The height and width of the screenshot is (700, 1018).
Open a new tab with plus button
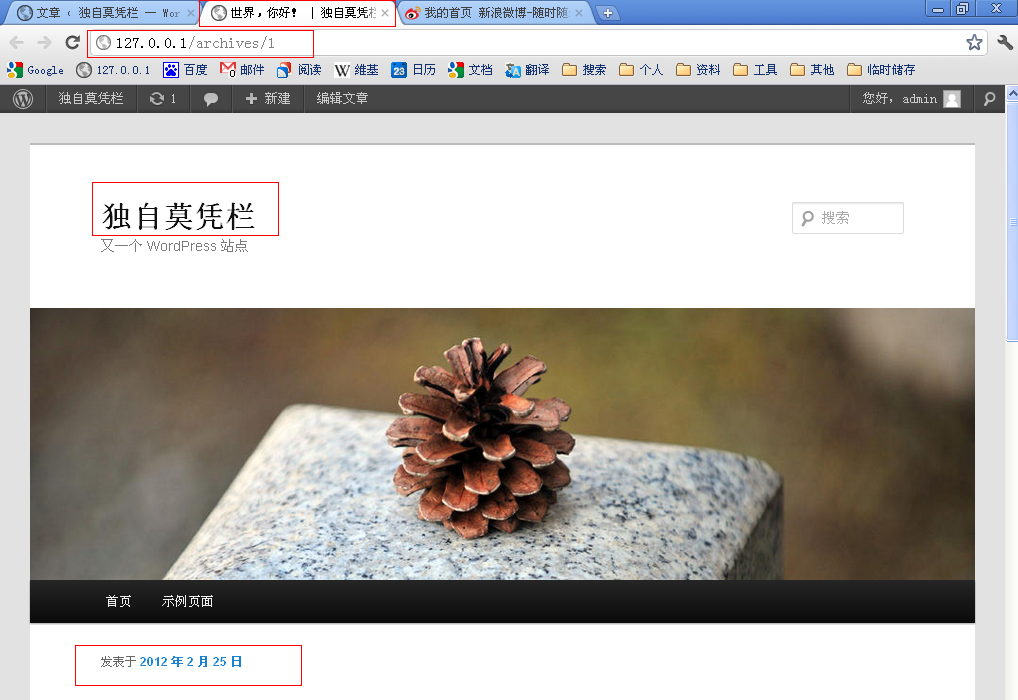tap(608, 13)
